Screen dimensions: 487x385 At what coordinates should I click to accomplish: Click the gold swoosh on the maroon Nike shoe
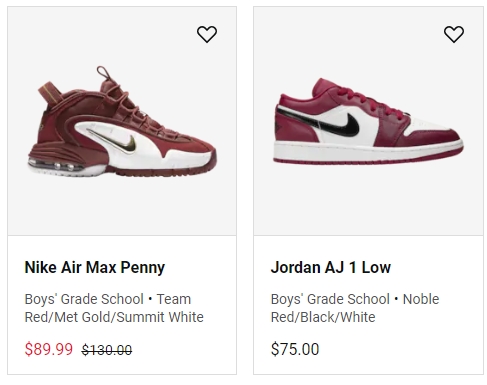[x=115, y=142]
